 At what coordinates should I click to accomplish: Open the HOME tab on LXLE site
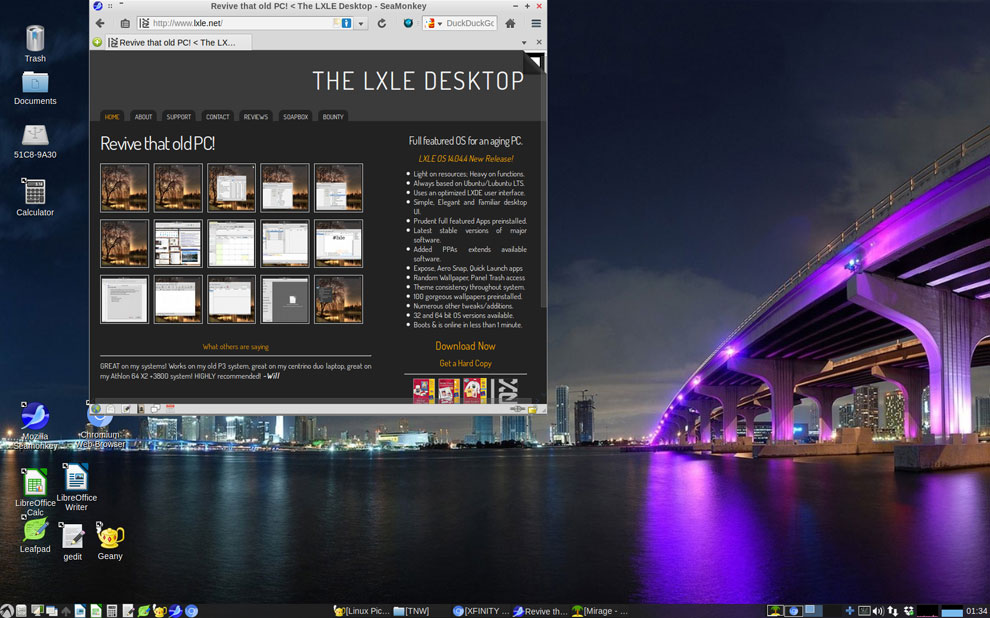112,117
